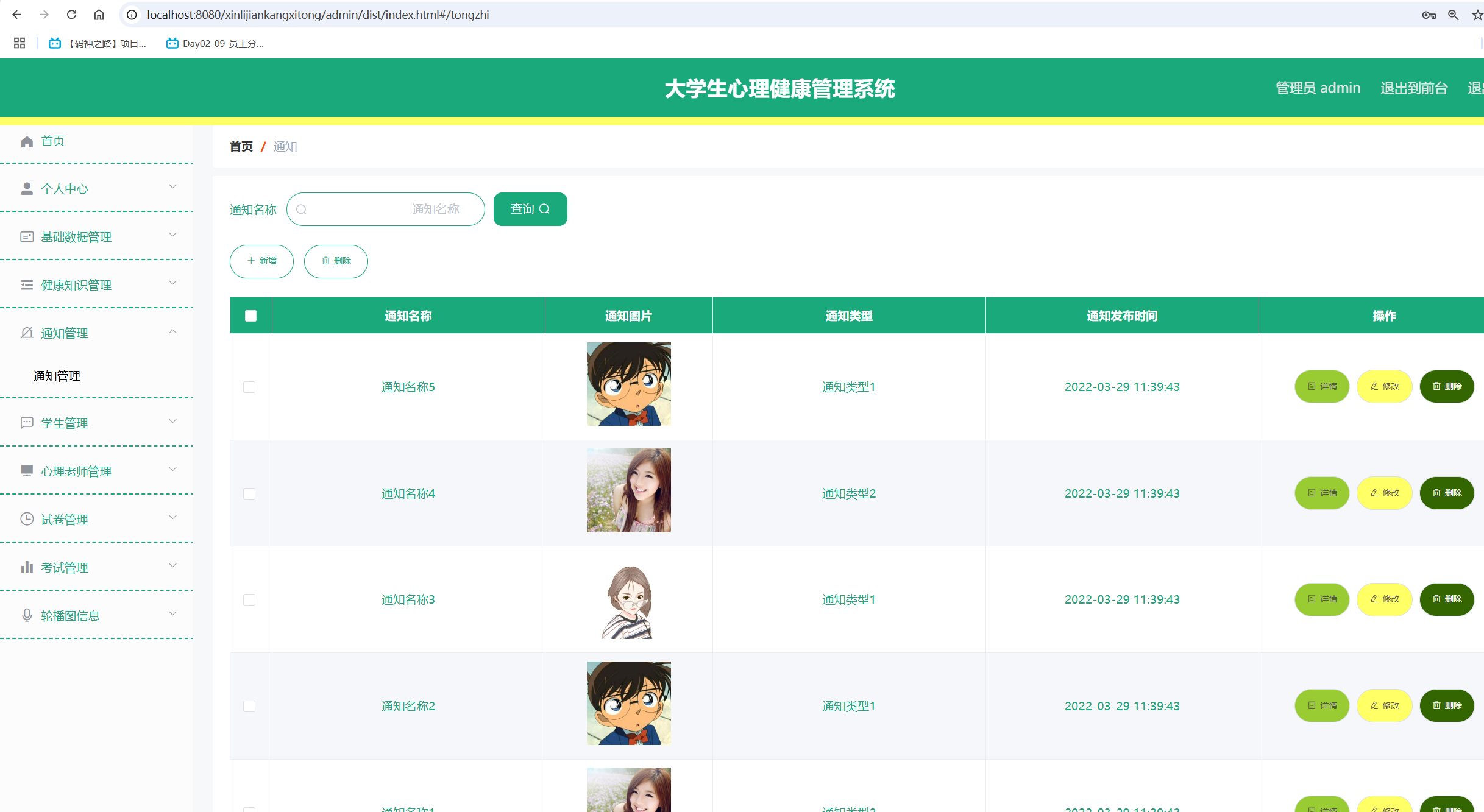Click the 新增 add button
Screen dimensions: 1484x812
point(261,261)
